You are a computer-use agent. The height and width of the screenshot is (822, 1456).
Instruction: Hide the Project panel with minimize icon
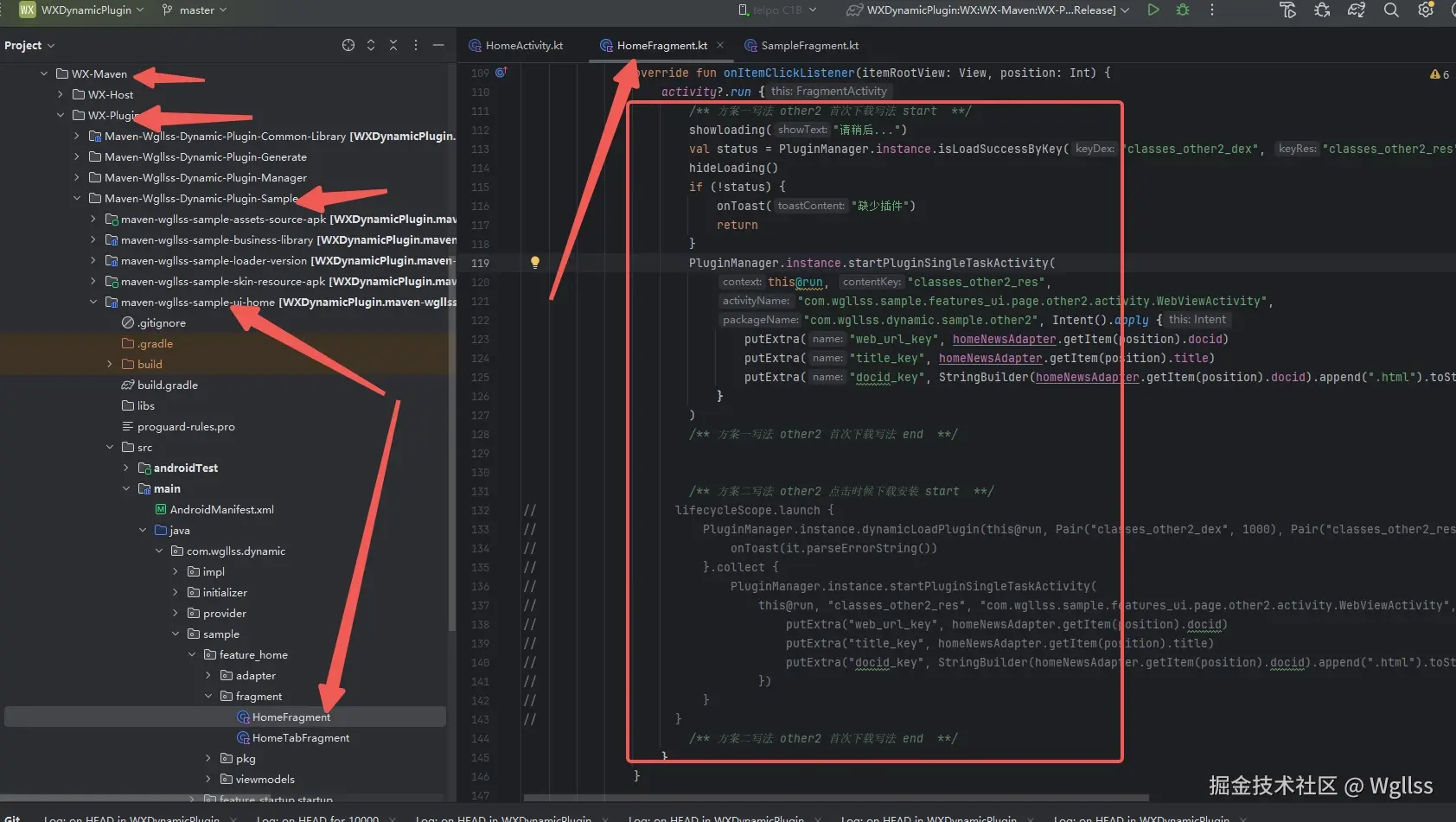(x=438, y=45)
